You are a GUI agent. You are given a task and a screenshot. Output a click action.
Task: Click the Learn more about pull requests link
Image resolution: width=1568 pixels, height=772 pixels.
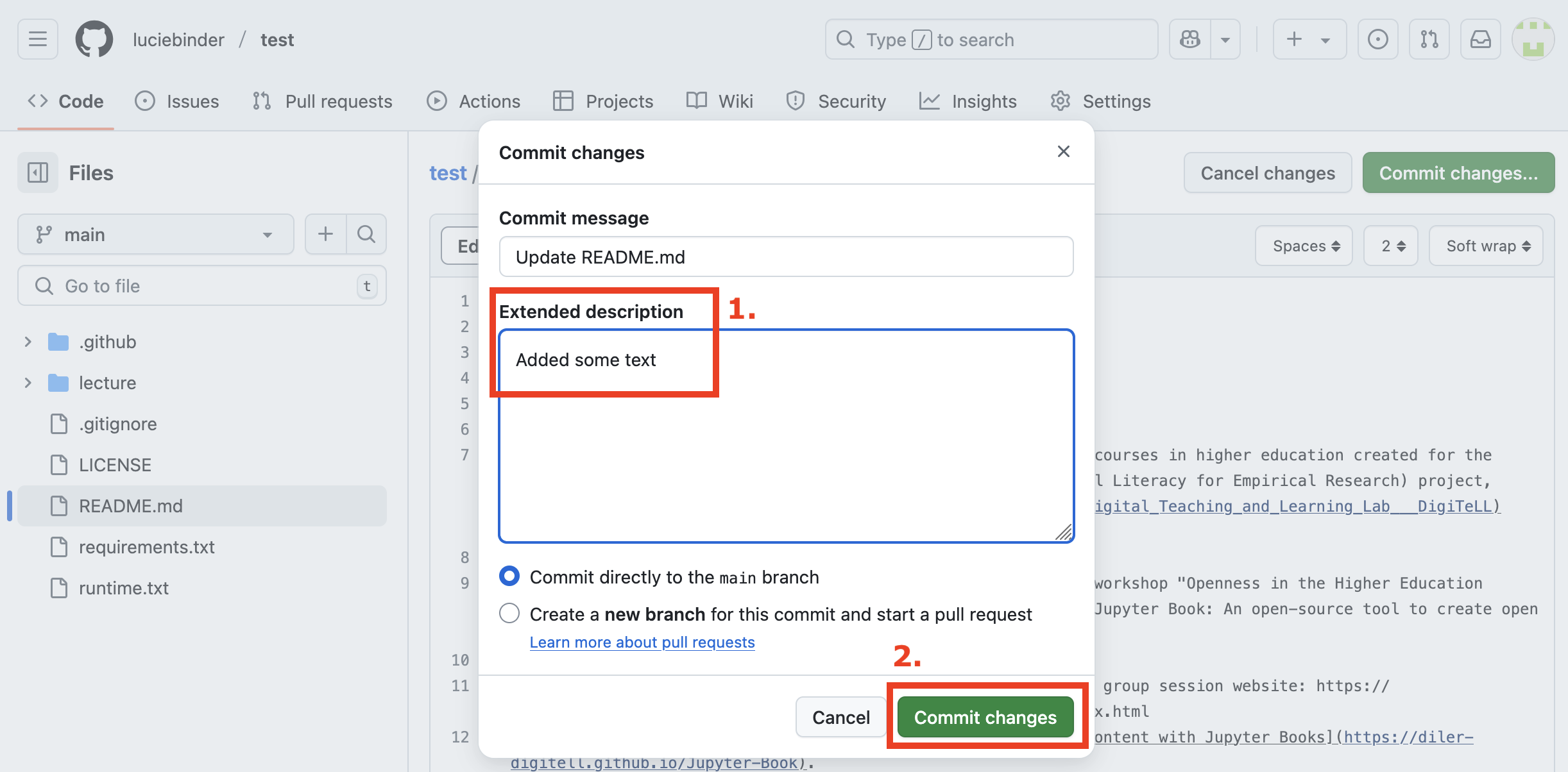642,642
